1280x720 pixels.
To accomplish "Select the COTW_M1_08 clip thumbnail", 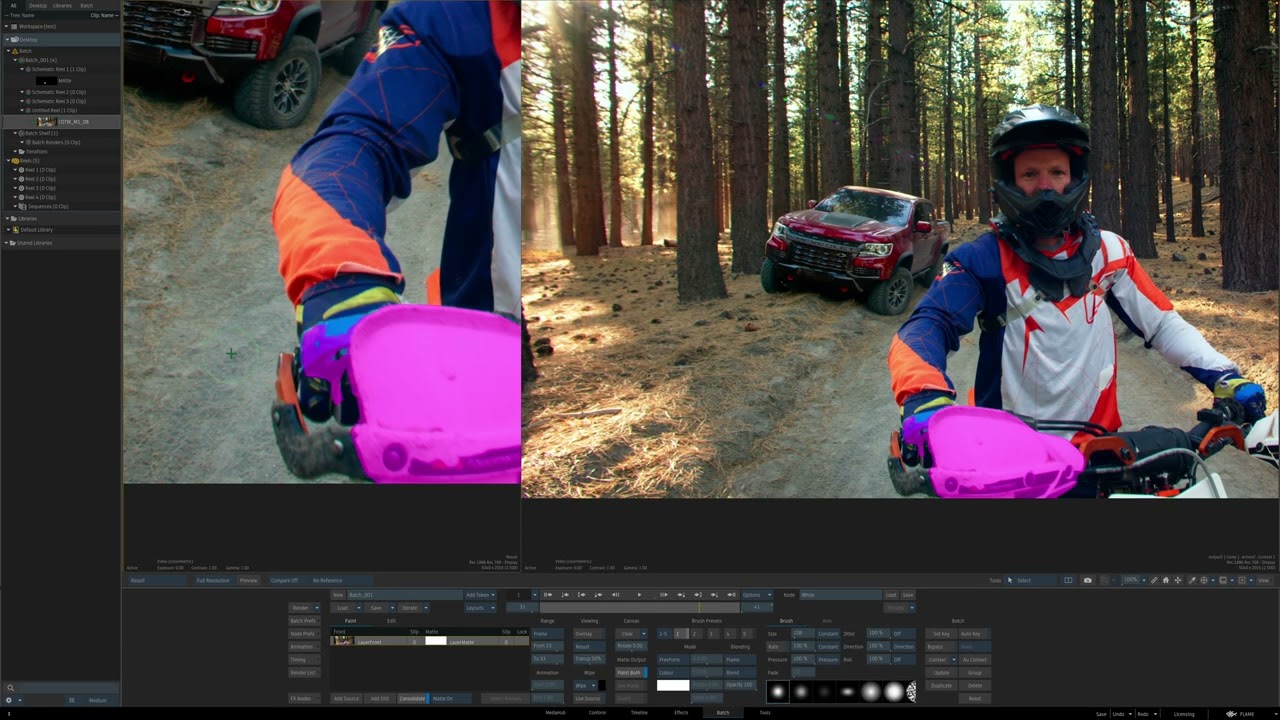I will pos(46,122).
